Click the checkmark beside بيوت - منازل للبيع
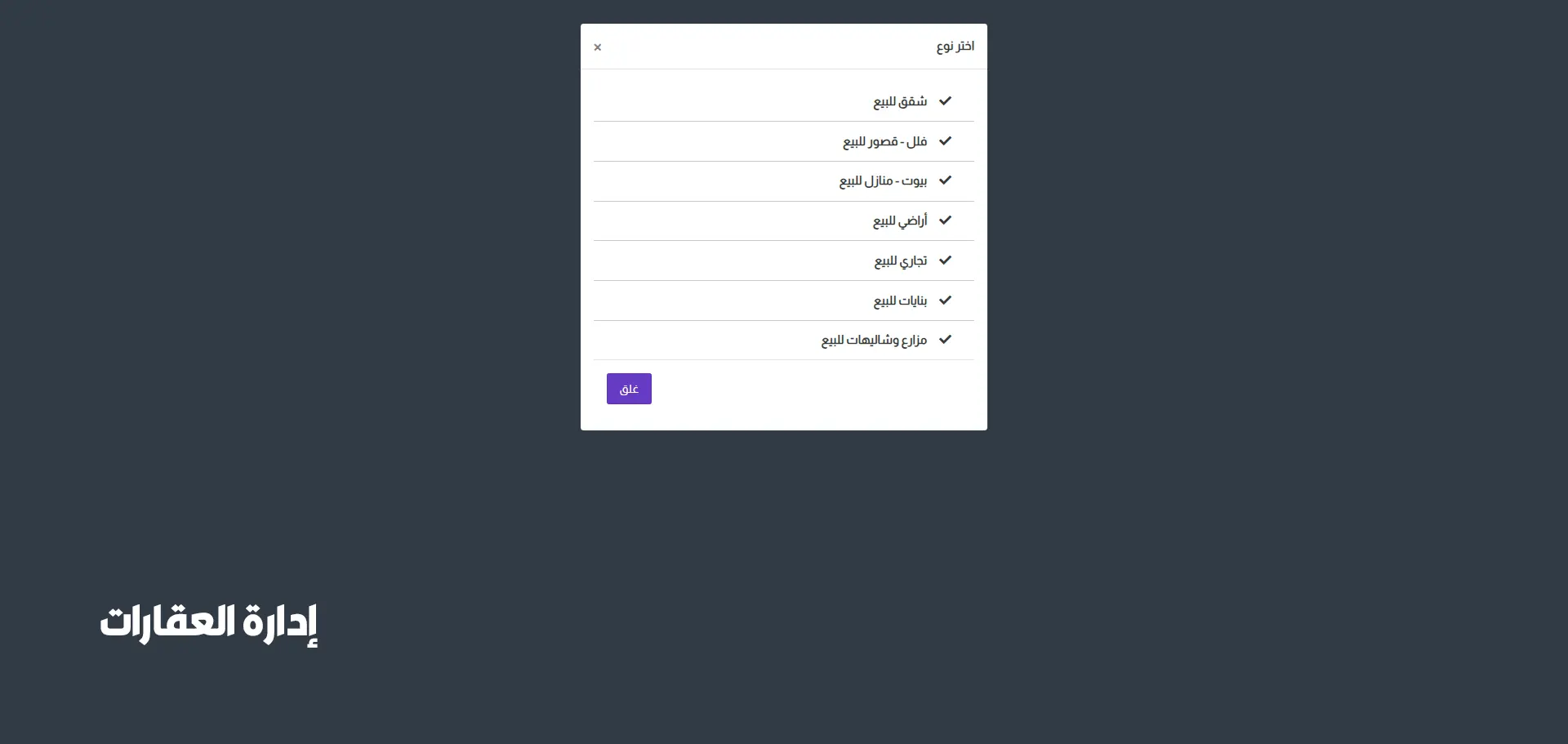 point(945,180)
